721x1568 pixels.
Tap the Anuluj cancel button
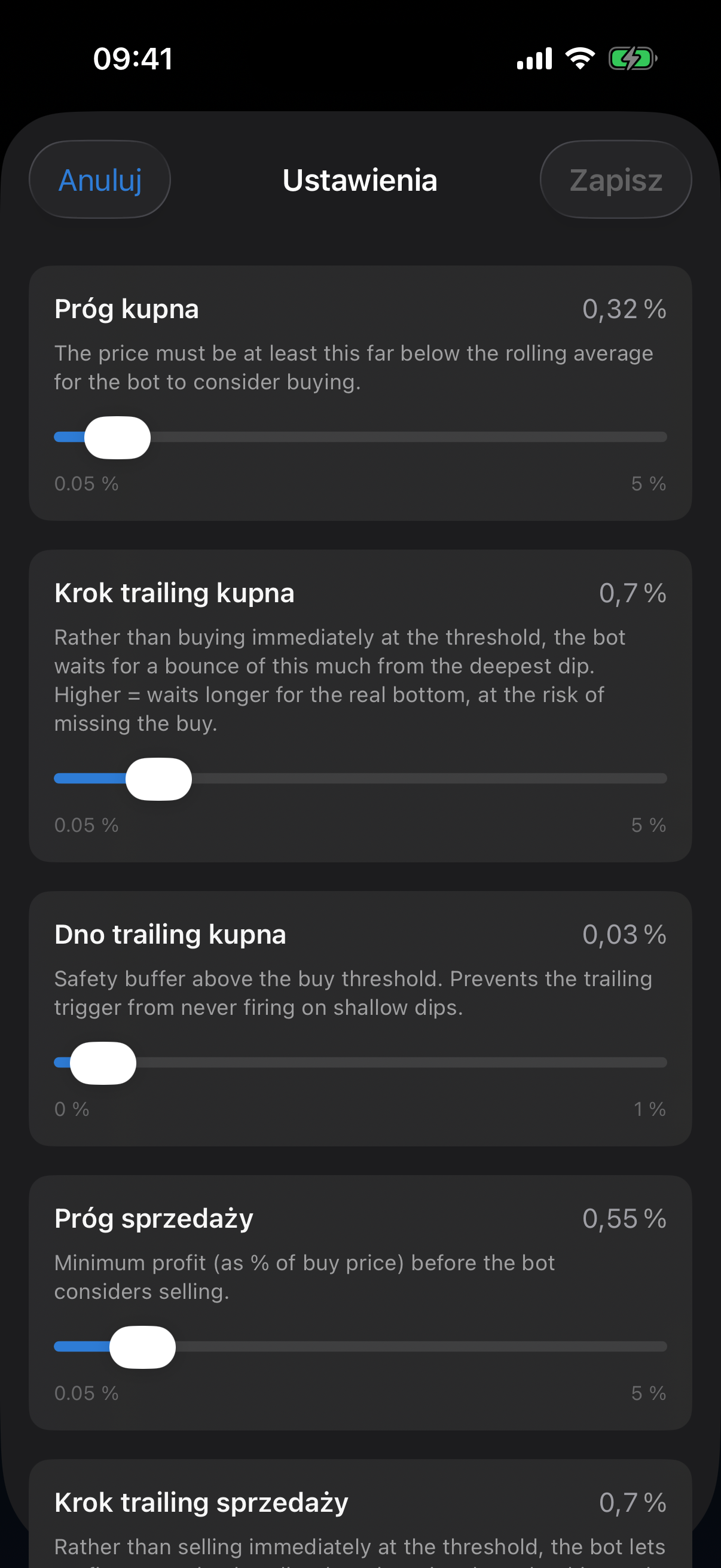[x=100, y=179]
